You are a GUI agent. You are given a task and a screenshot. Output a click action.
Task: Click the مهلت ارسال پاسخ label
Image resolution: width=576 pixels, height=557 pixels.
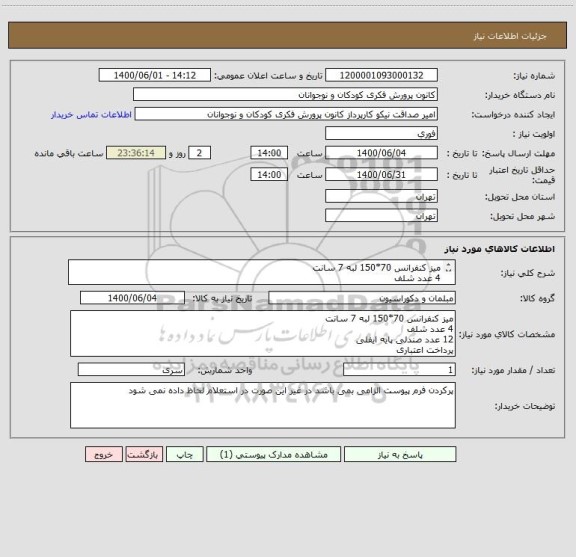(x=518, y=153)
